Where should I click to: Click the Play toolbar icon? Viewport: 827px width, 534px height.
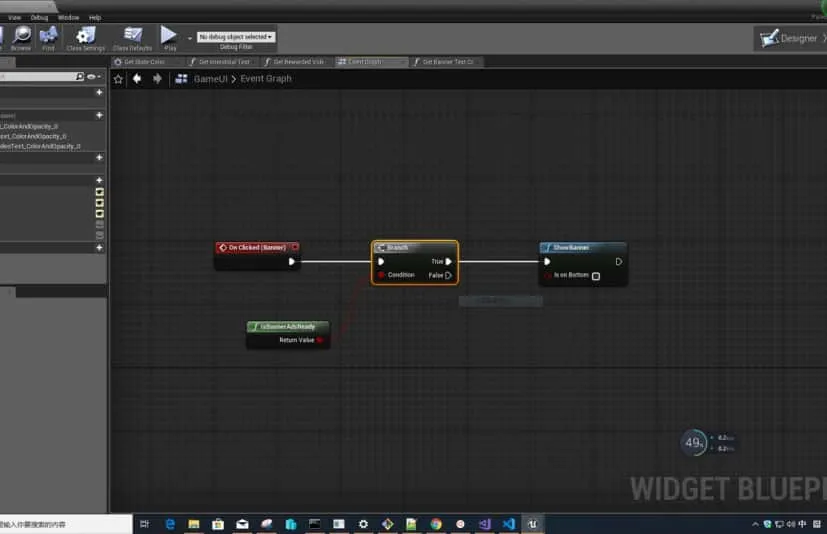click(169, 37)
